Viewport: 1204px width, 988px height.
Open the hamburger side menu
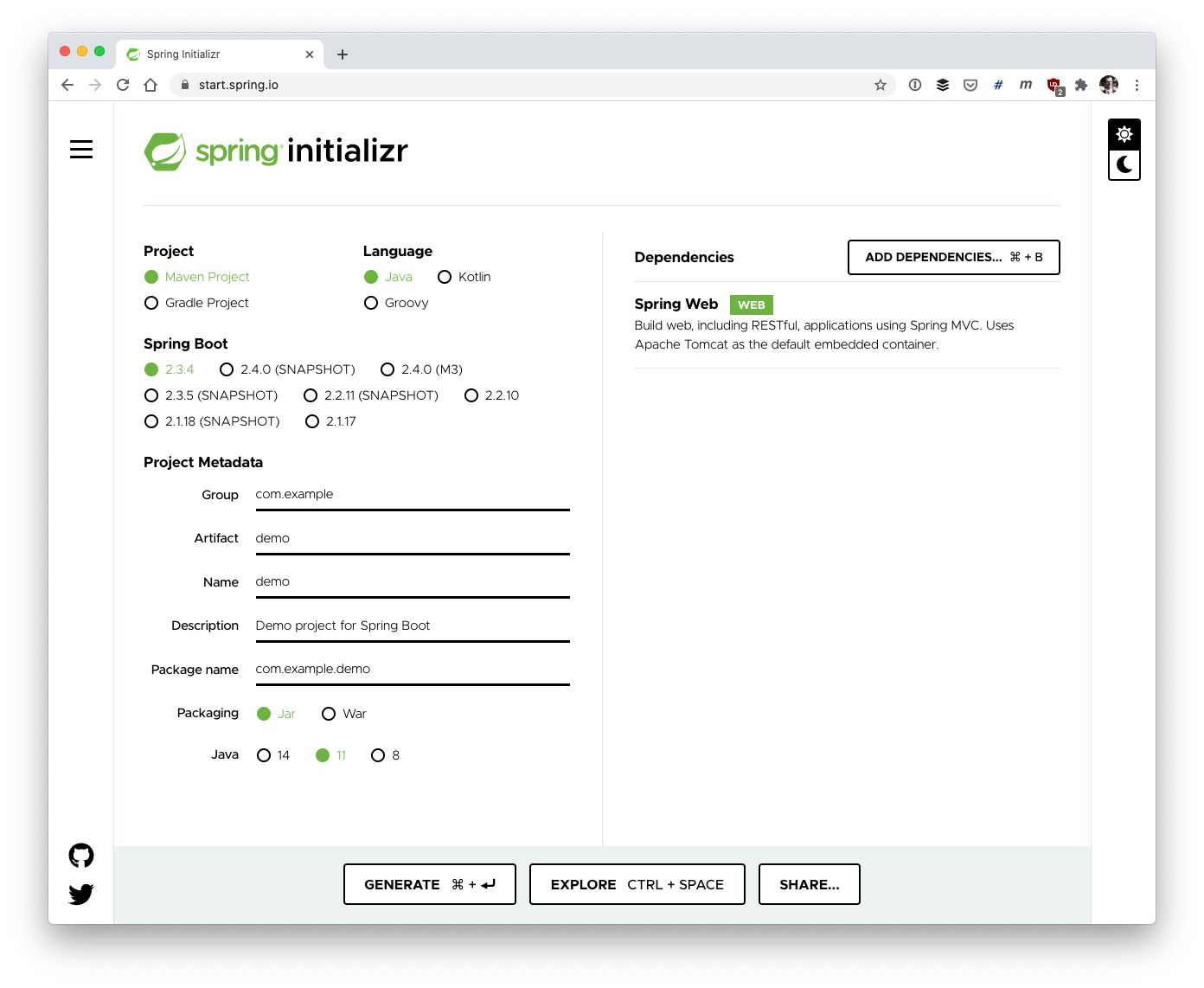(81, 150)
